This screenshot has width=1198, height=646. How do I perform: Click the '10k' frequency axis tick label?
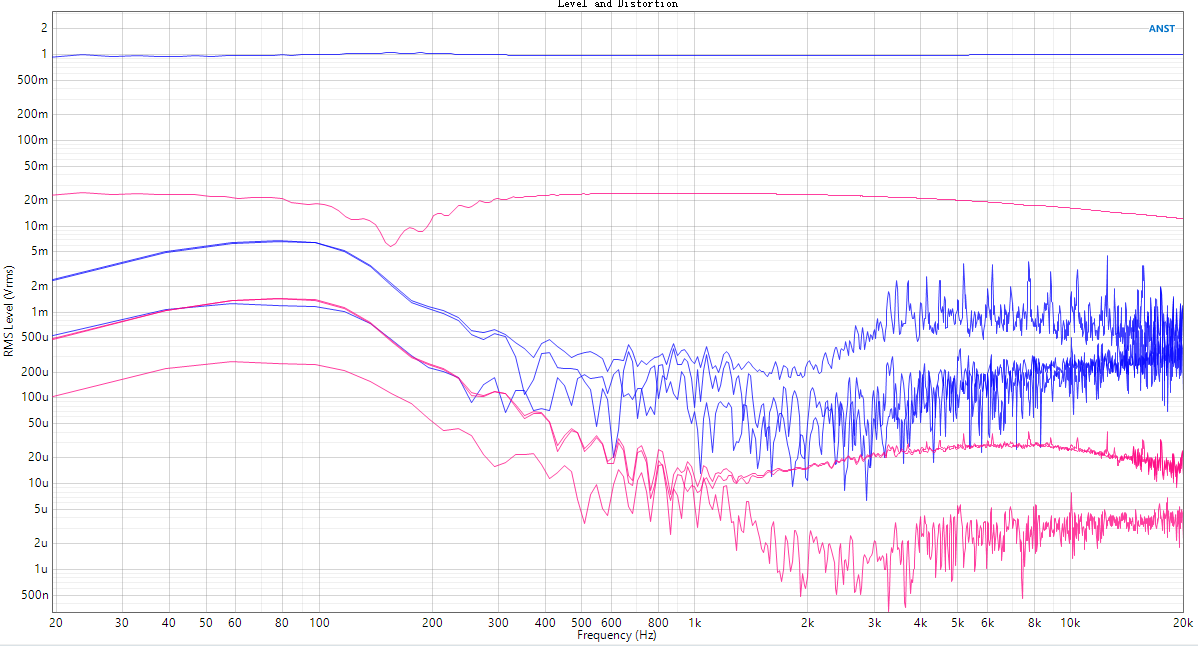(1070, 623)
